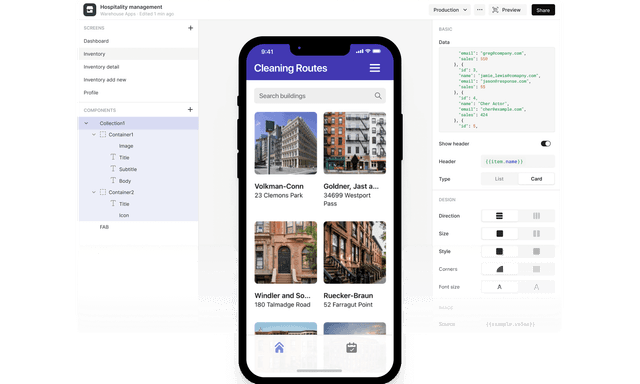Select the light Font size A option
Screen dimensions: 640x384
click(x=536, y=287)
